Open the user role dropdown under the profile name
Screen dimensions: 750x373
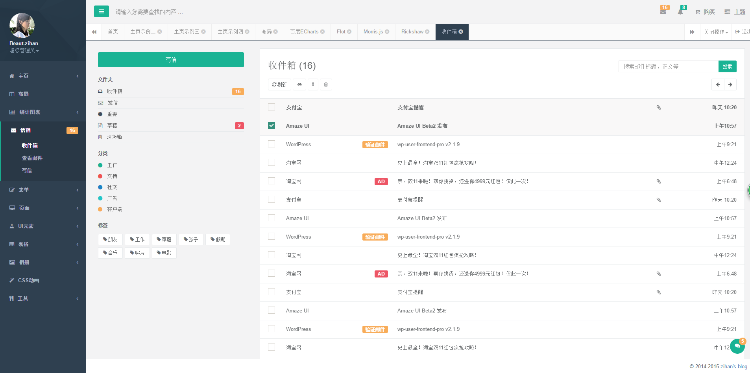[24, 51]
